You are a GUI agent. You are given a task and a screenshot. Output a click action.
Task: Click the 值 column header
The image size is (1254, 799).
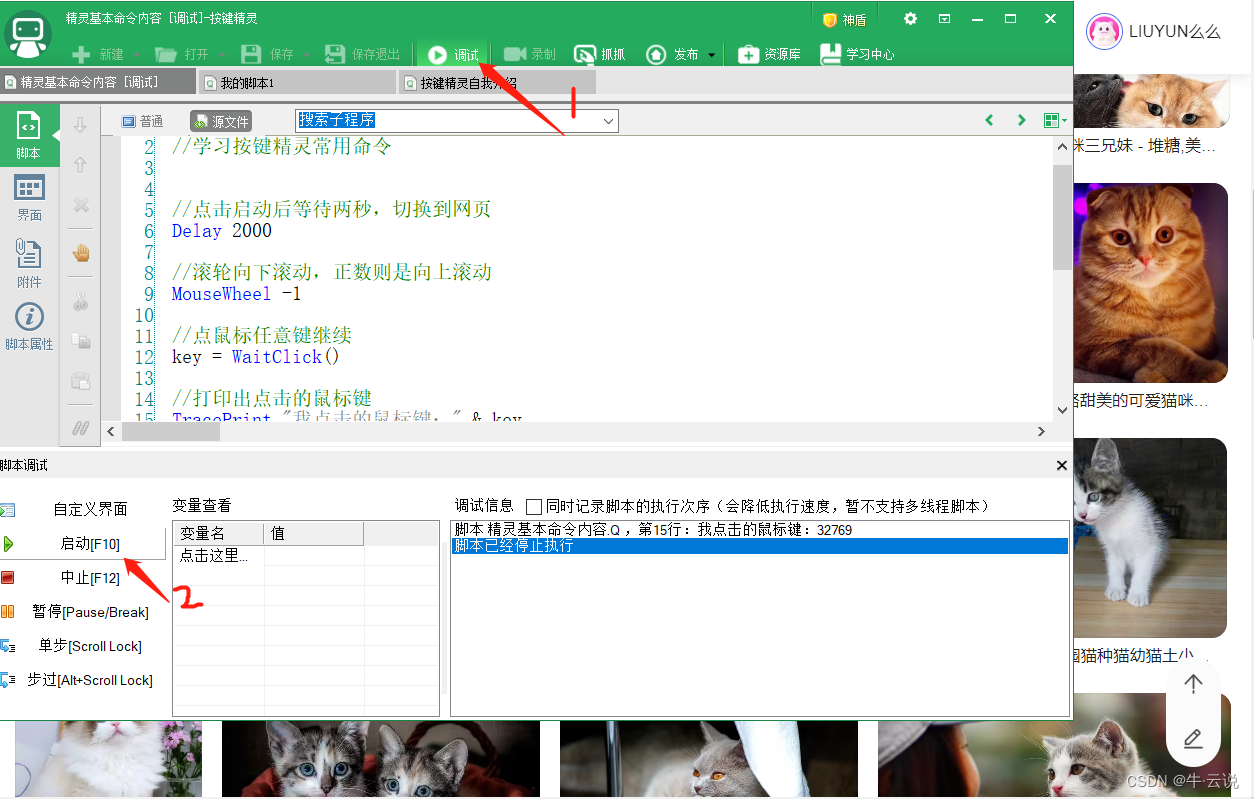[314, 533]
